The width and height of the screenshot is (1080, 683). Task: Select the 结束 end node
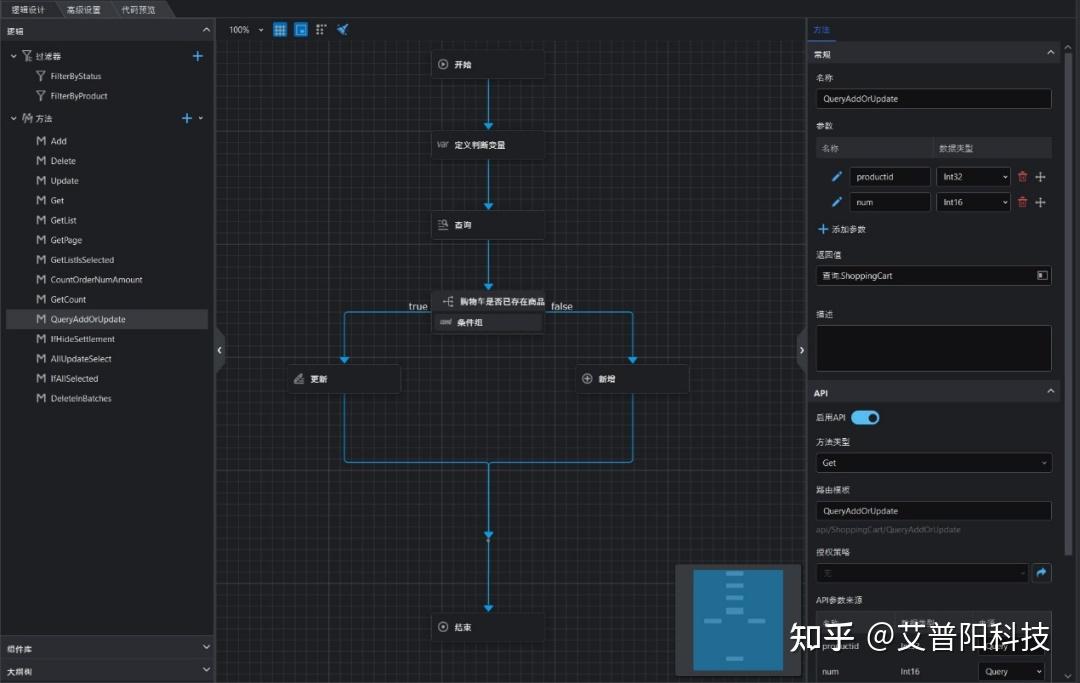488,627
